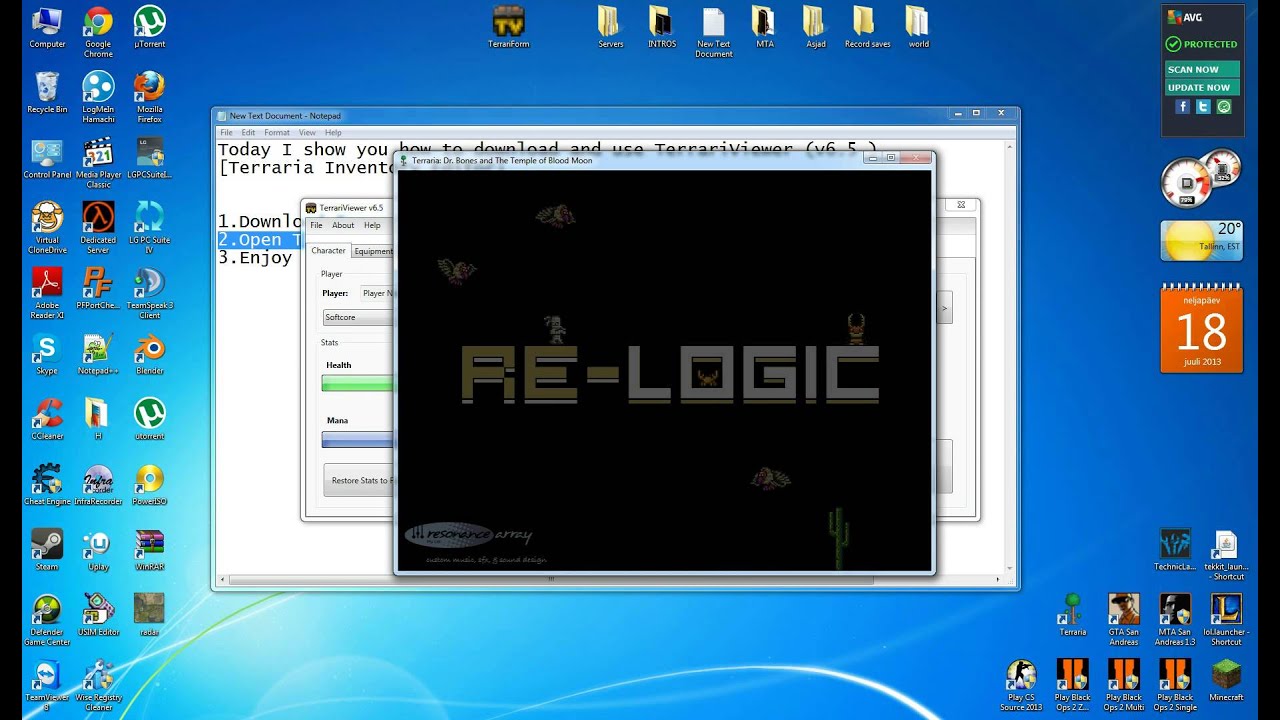Open the Servers folder
The image size is (1280, 720).
pyautogui.click(x=610, y=27)
